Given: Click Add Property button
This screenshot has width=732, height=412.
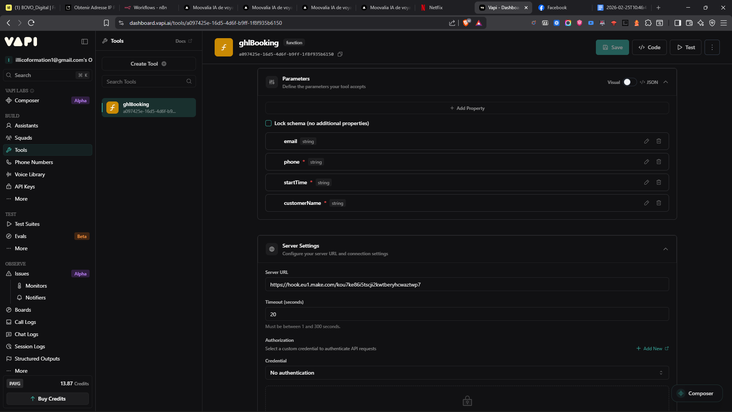Looking at the screenshot, I should pos(467,108).
